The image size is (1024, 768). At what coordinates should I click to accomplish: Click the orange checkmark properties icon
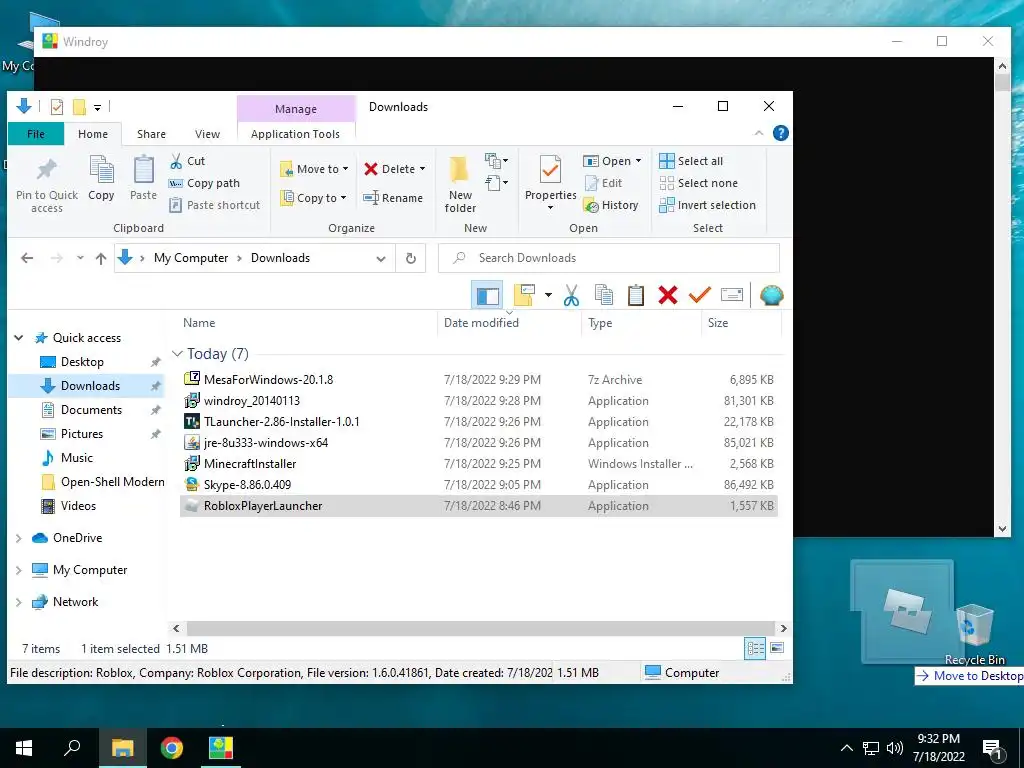pos(699,295)
